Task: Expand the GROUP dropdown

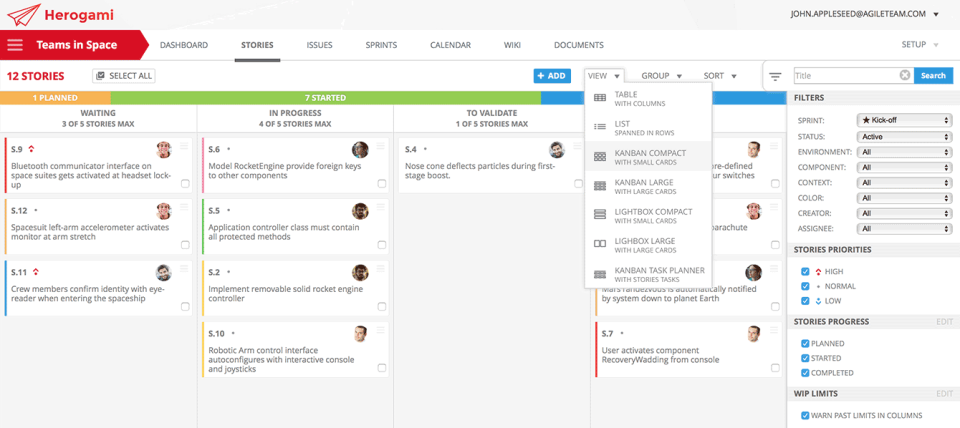Action: point(661,76)
